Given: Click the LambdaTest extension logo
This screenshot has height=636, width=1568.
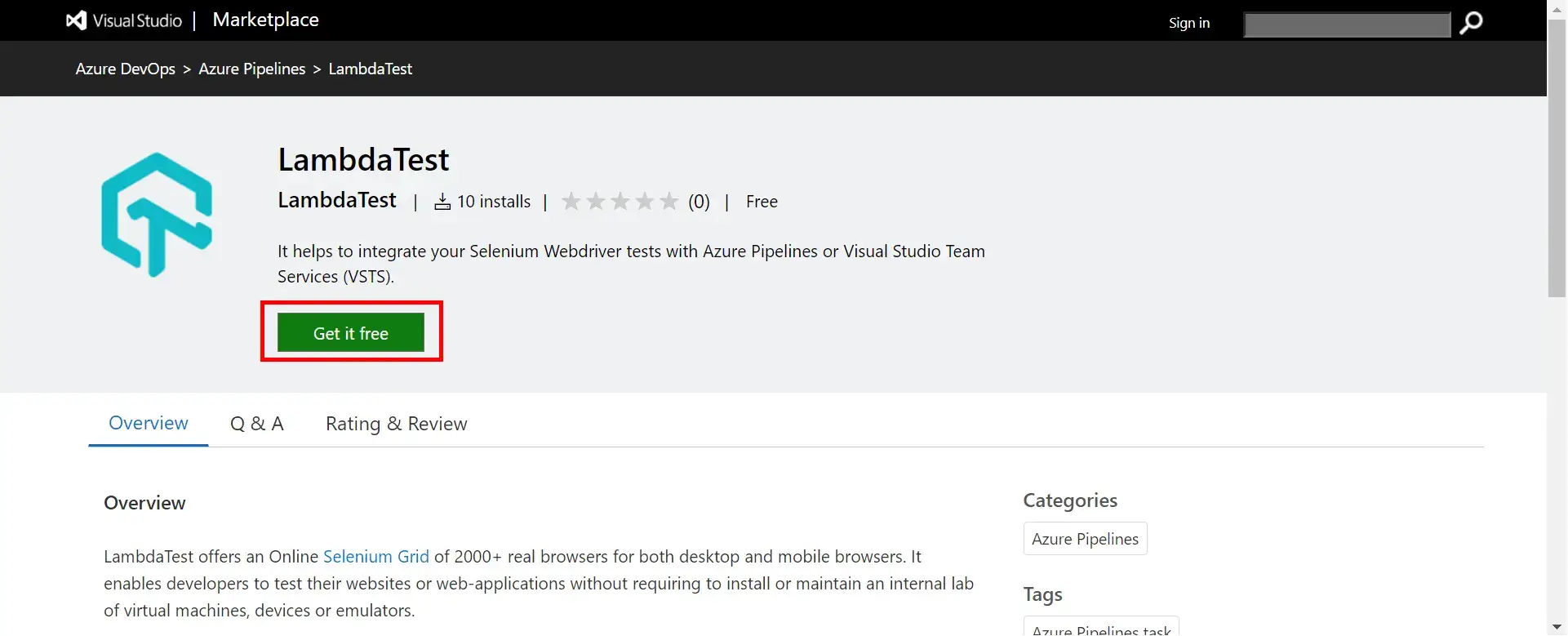Looking at the screenshot, I should [157, 215].
